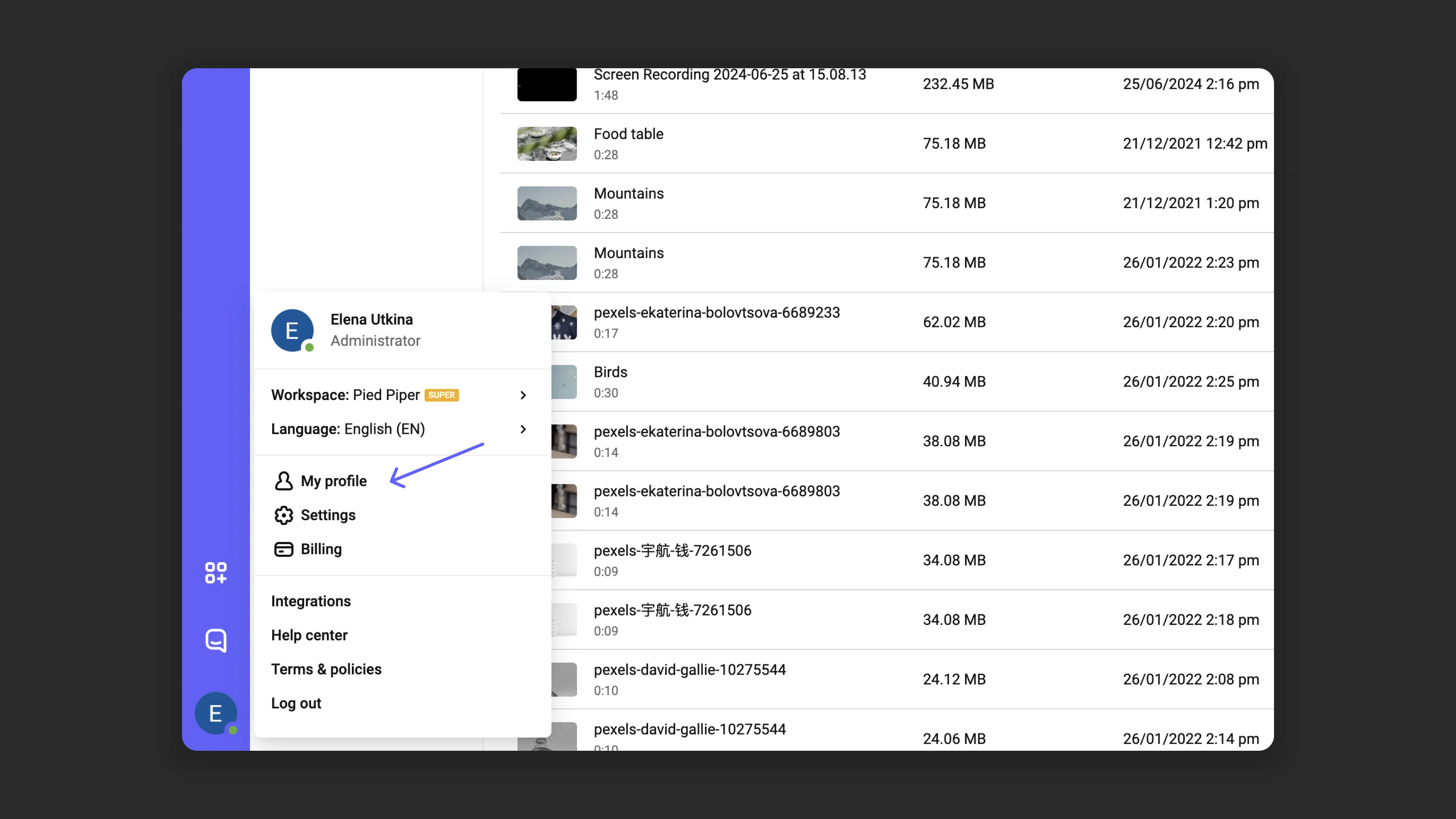Click the 1:48 duration label
1456x819 pixels.
[606, 96]
